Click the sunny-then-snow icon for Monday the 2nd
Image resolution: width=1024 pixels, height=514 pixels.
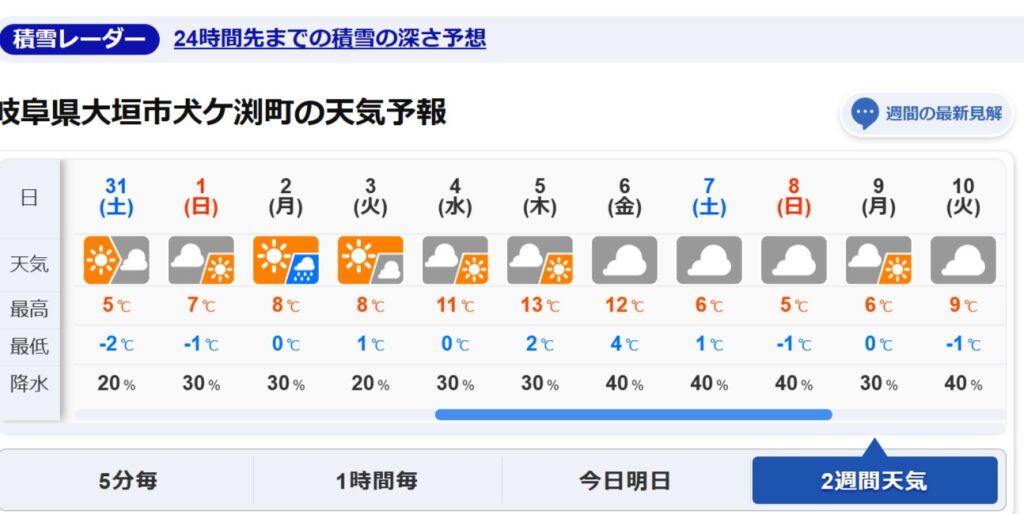[x=286, y=260]
